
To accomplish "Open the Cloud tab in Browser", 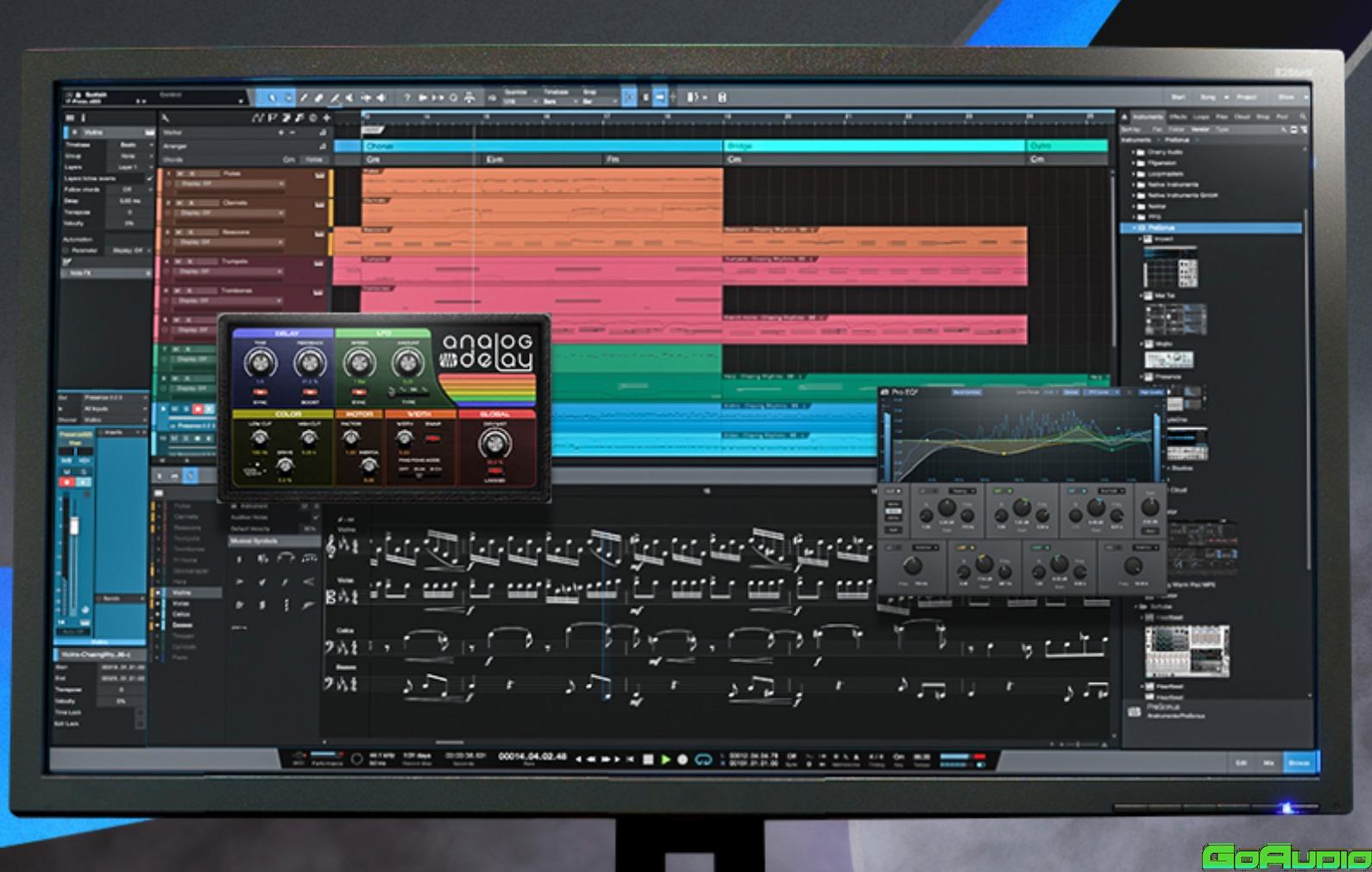I will point(1242,117).
